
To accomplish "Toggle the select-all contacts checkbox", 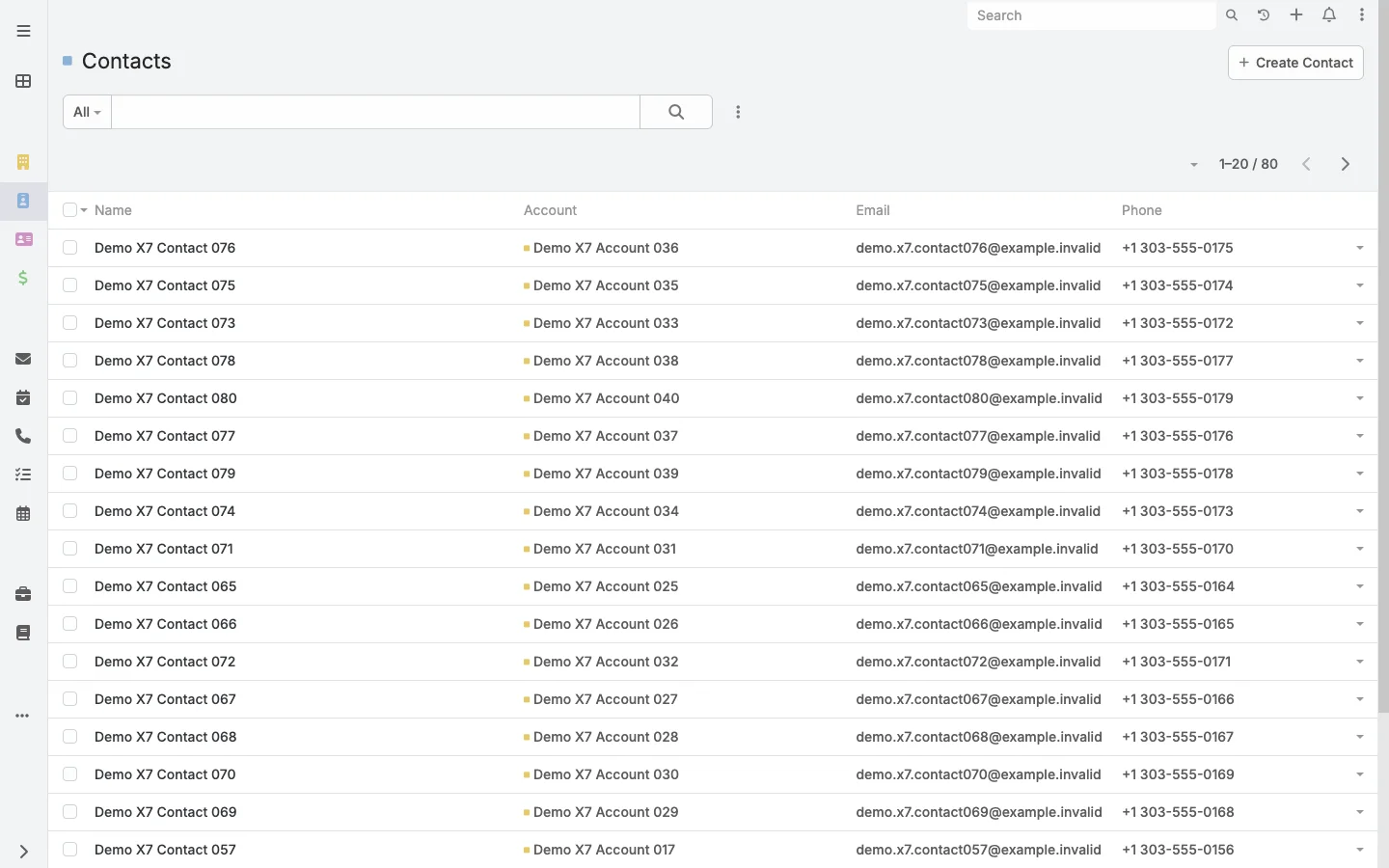I will 69,210.
